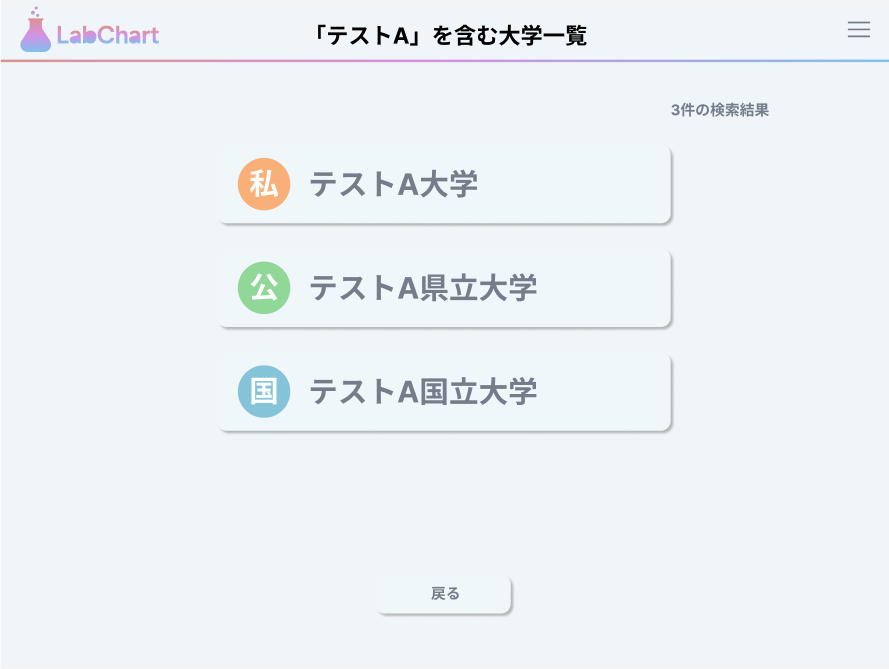Click the テストA県立大学 card body

[500, 287]
